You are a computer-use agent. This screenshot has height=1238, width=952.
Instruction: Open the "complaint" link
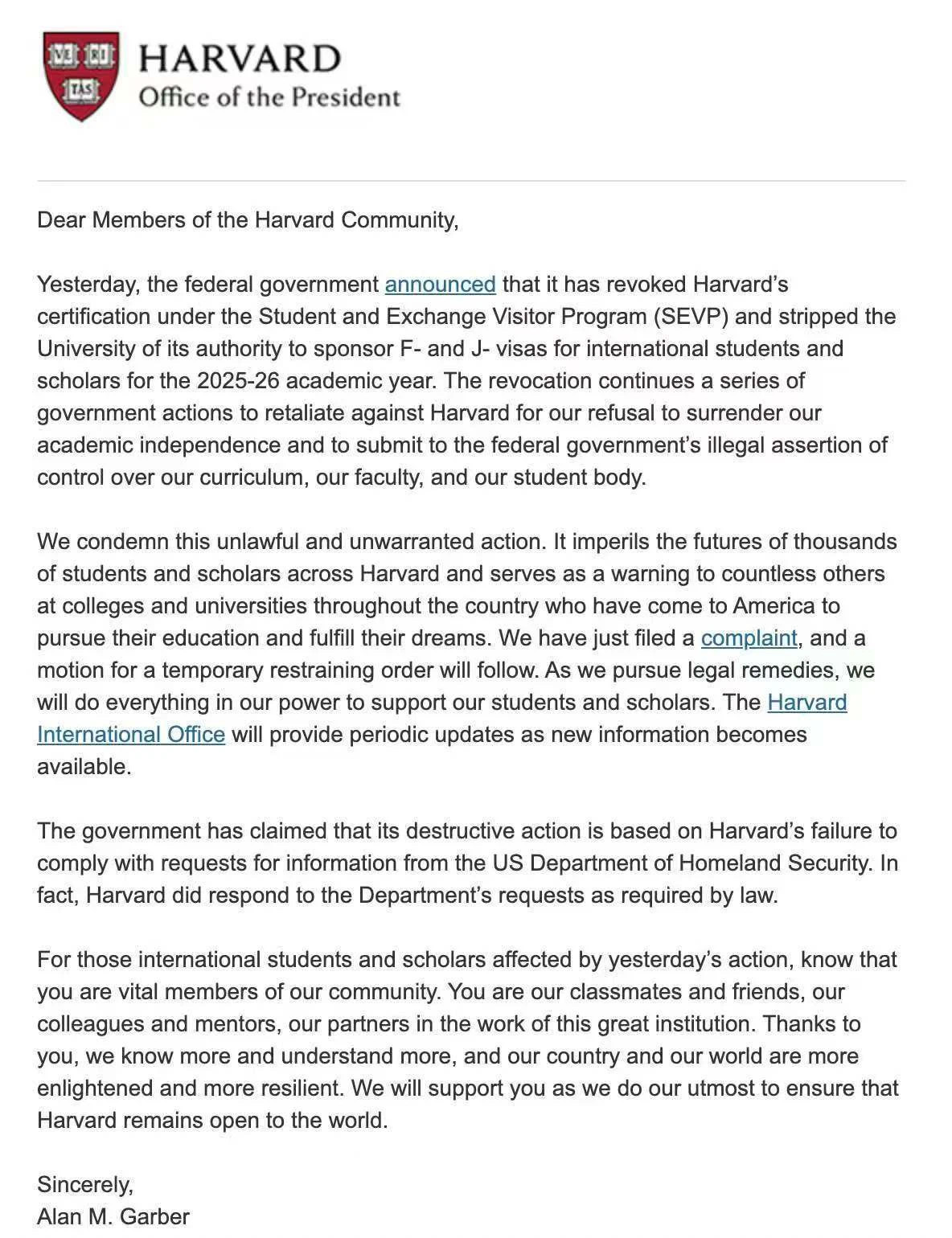pos(749,638)
